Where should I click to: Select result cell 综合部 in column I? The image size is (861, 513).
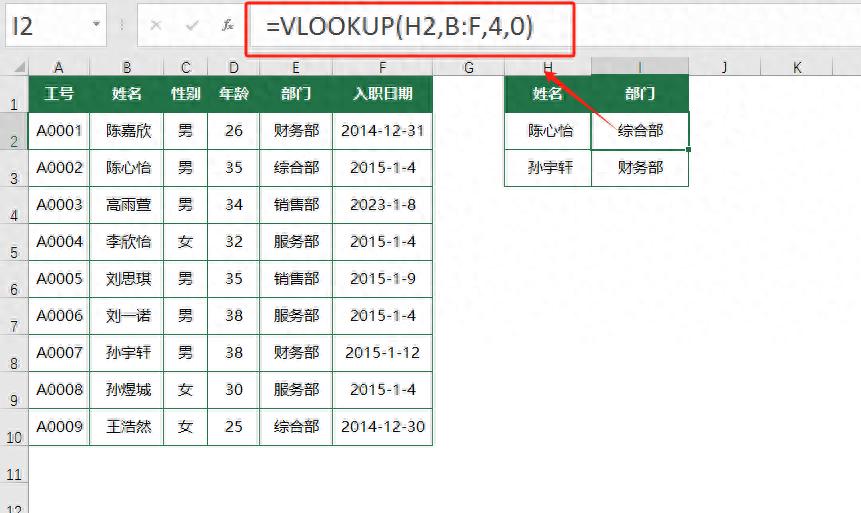coord(640,131)
